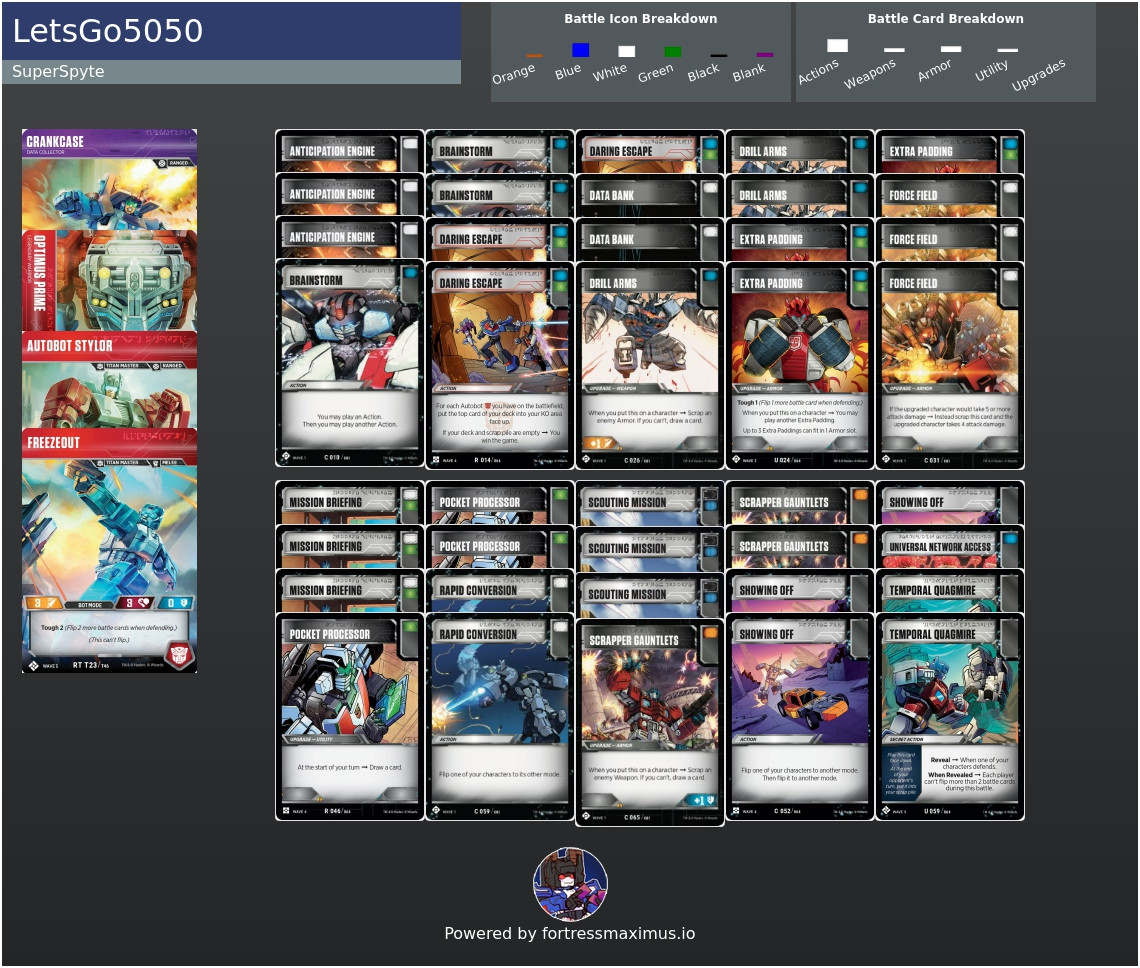Click Temporal Quagmire's Reveal rules text
The height and width of the screenshot is (968, 1140).
(x=969, y=774)
